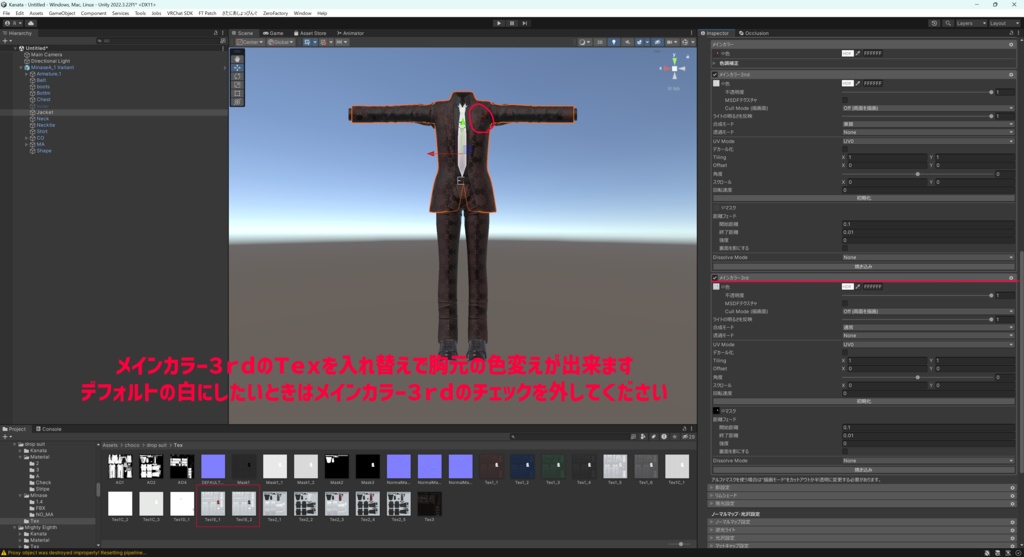Switch to the Occlusion tab

pos(754,33)
